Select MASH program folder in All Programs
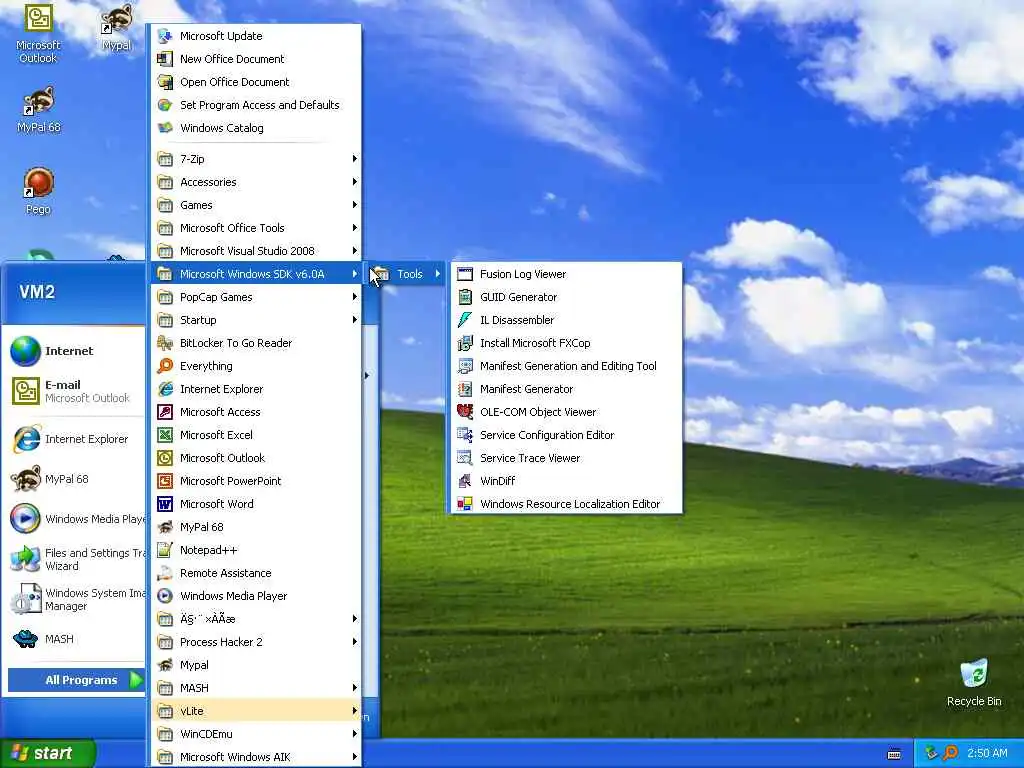This screenshot has width=1024, height=768. (x=256, y=688)
